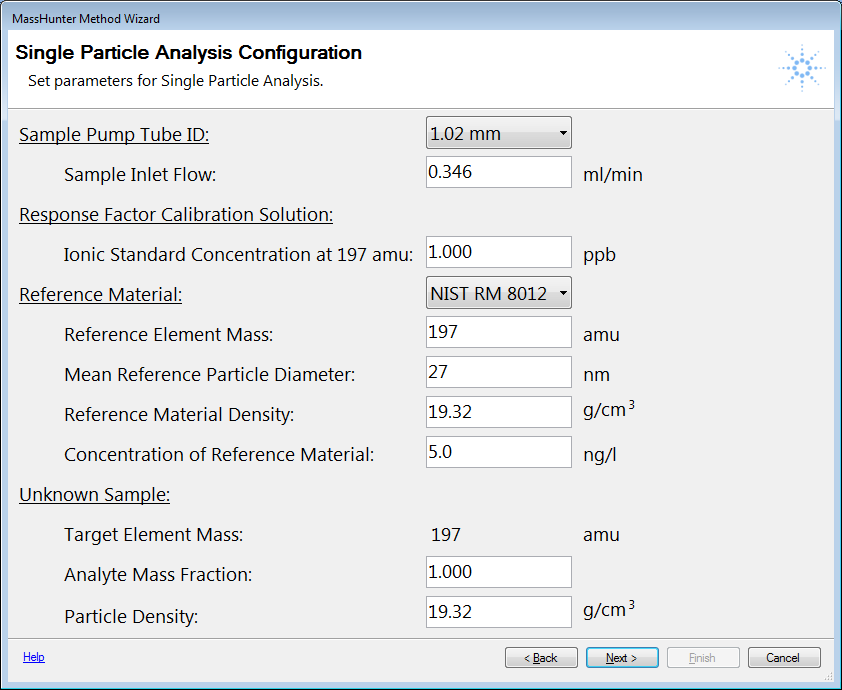This screenshot has width=842, height=690.
Task: Click the Target Element Mass value 197
Action: coord(446,535)
